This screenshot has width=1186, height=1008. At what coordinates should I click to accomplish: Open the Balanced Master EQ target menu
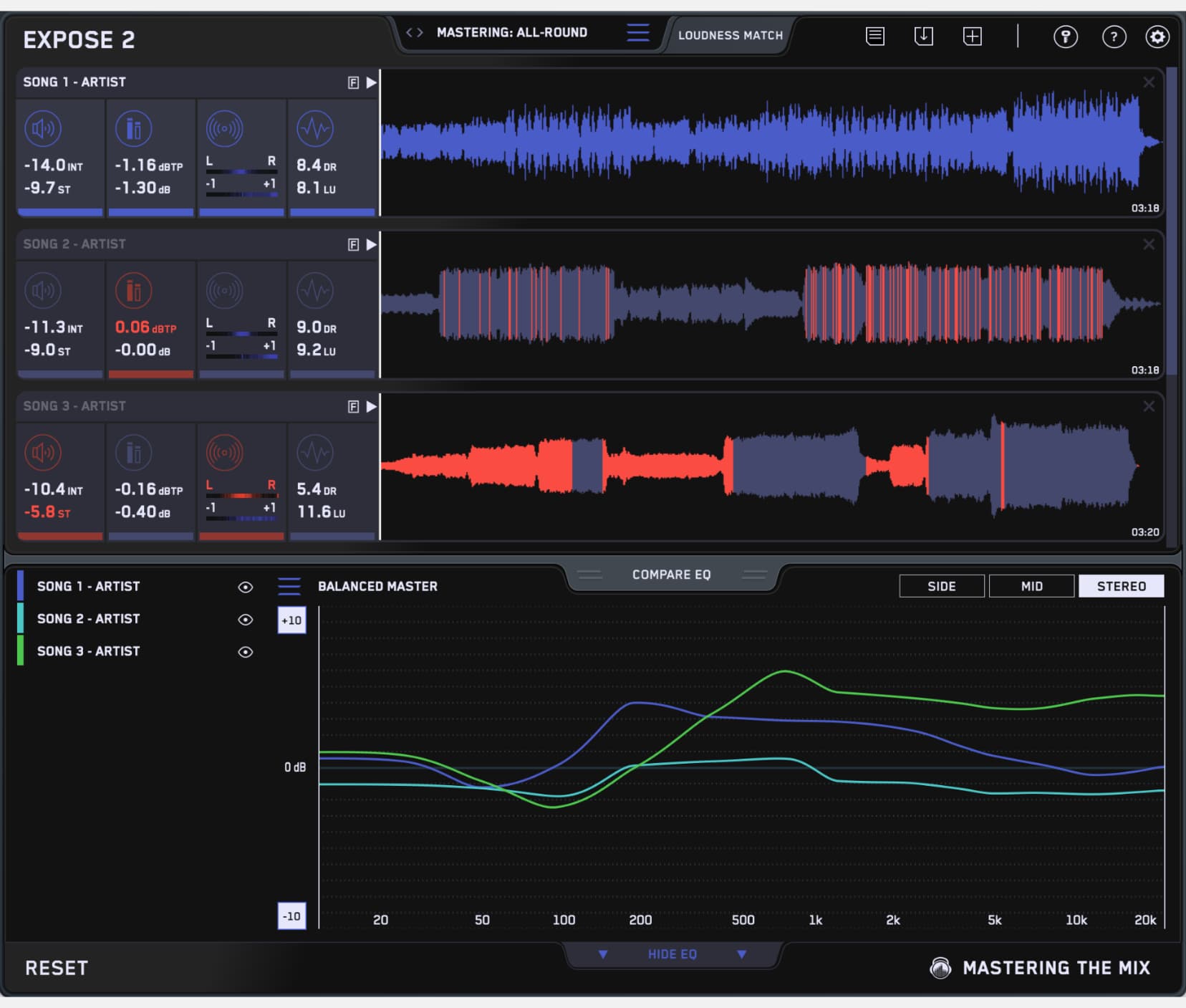click(x=289, y=587)
